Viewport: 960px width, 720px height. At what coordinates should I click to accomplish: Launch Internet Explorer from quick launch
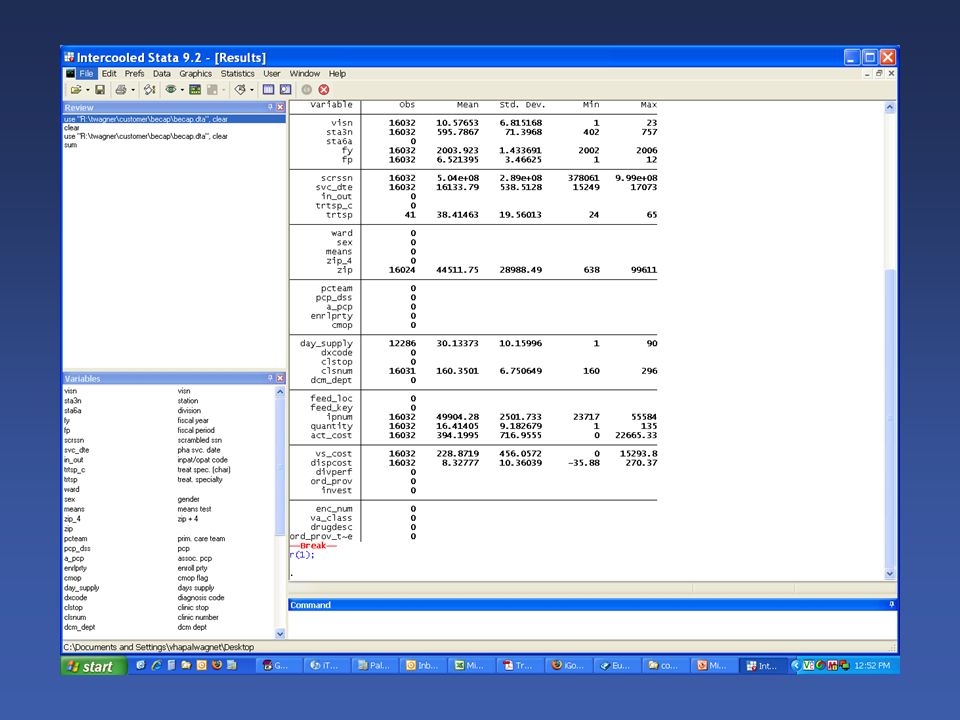[x=156, y=666]
